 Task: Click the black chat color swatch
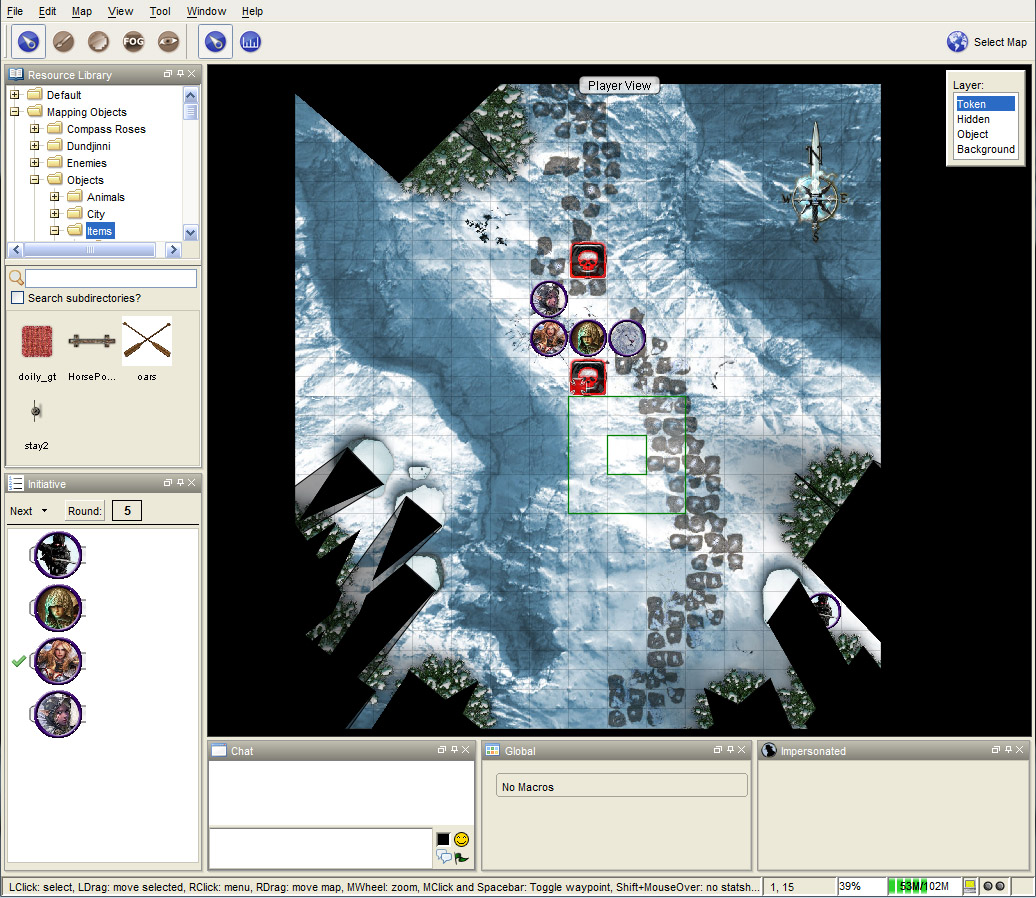coord(443,839)
